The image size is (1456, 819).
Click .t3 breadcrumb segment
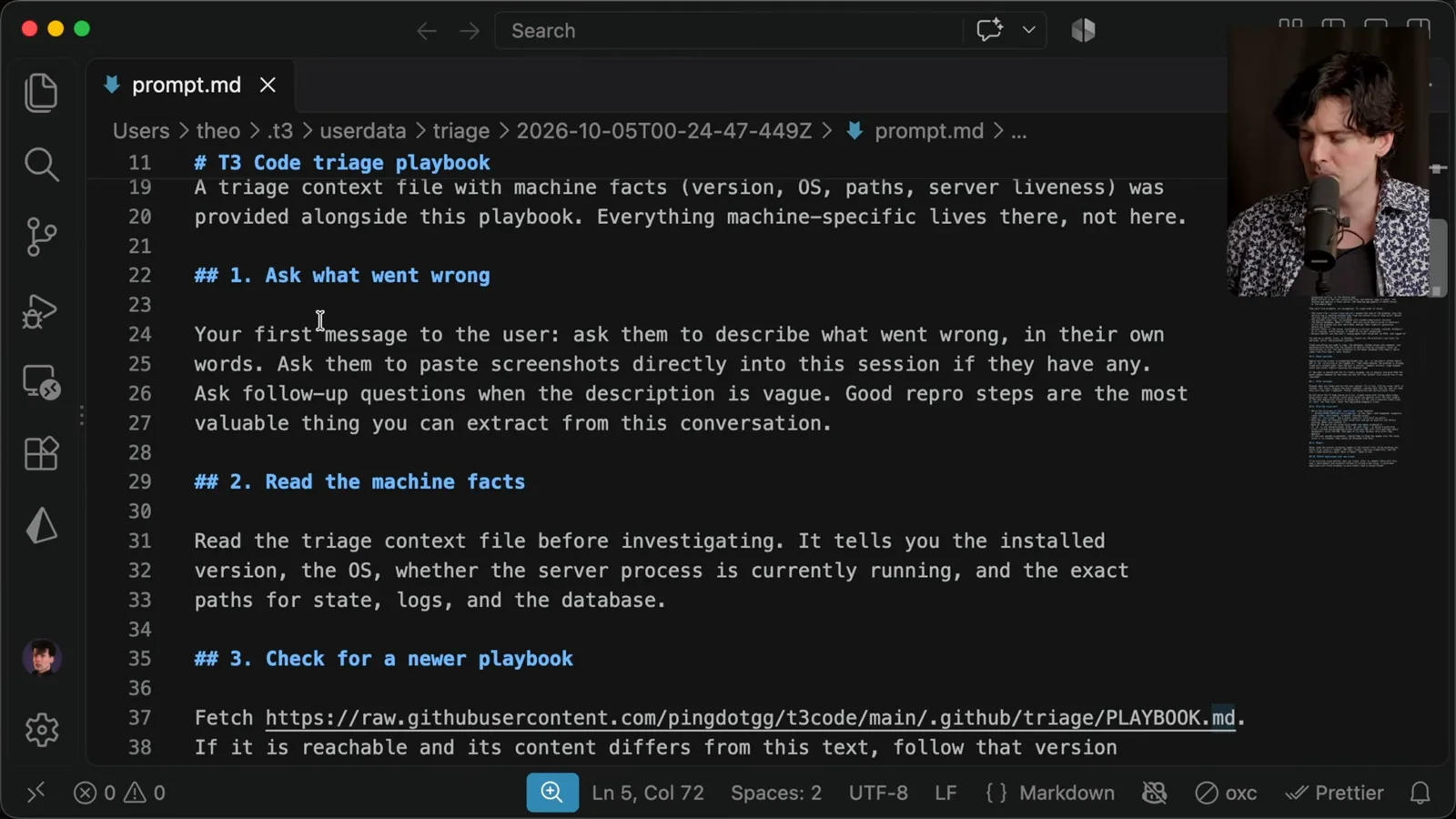click(x=280, y=131)
